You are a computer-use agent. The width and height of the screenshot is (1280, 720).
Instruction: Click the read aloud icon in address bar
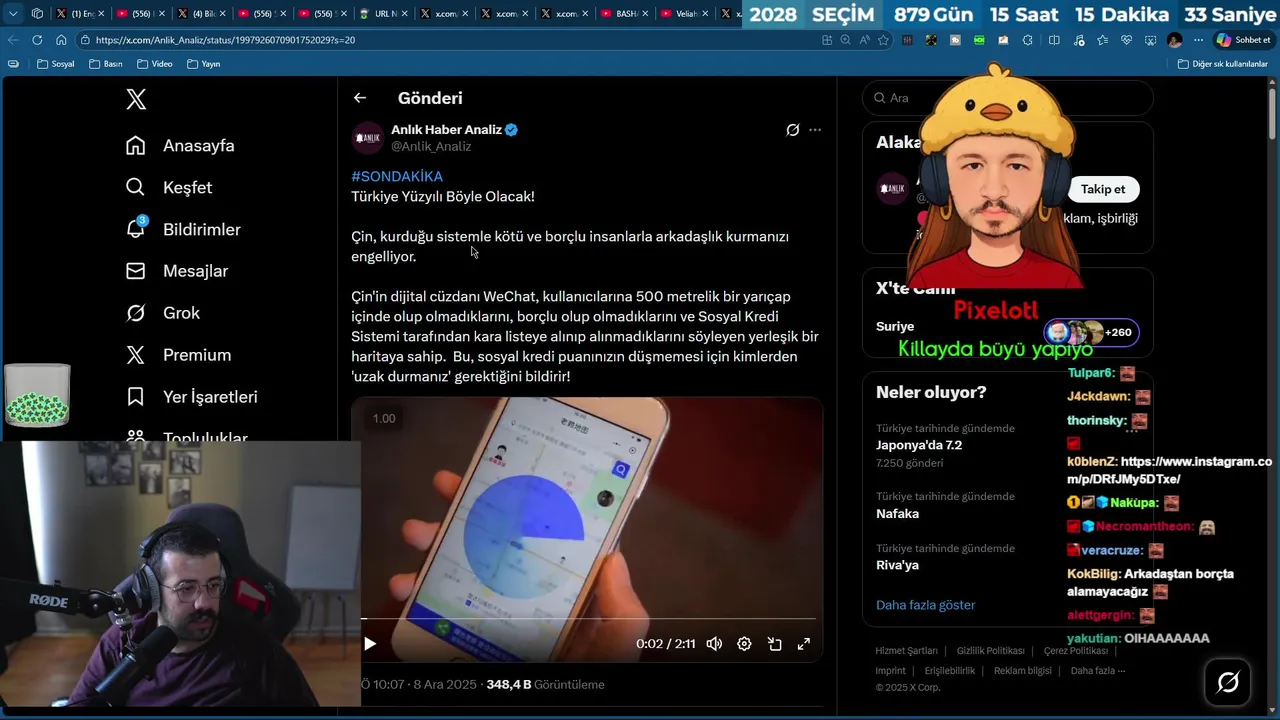[x=864, y=40]
